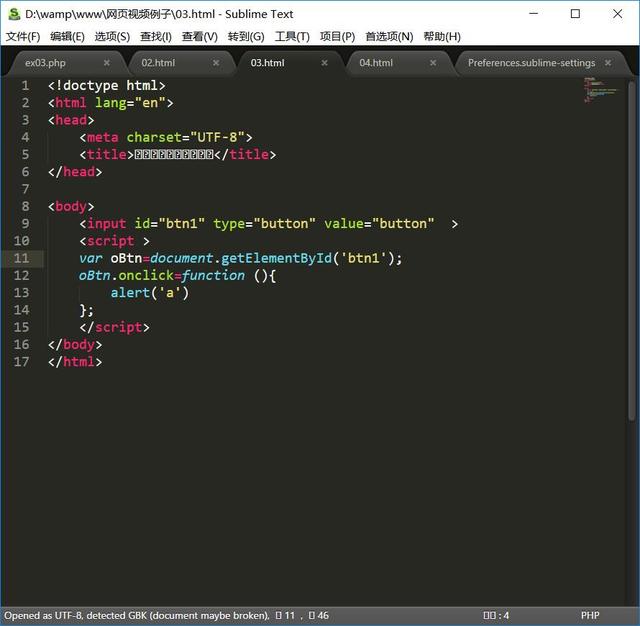This screenshot has height=626, width=640.
Task: Click charset="UTF-8" in meta tag
Action: [x=185, y=137]
